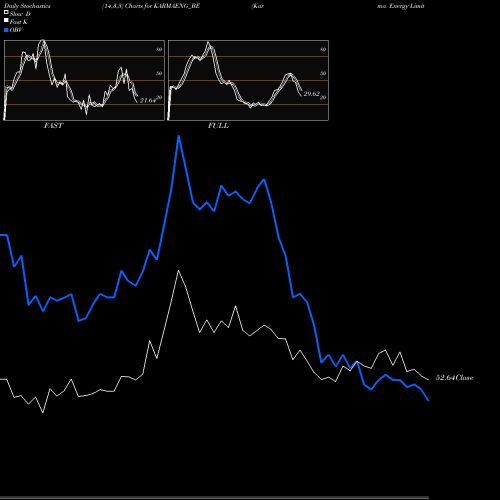Screen dimensions: 500x500
Task: Click the highest peak of the blue OBV line
Action: [x=179, y=136]
